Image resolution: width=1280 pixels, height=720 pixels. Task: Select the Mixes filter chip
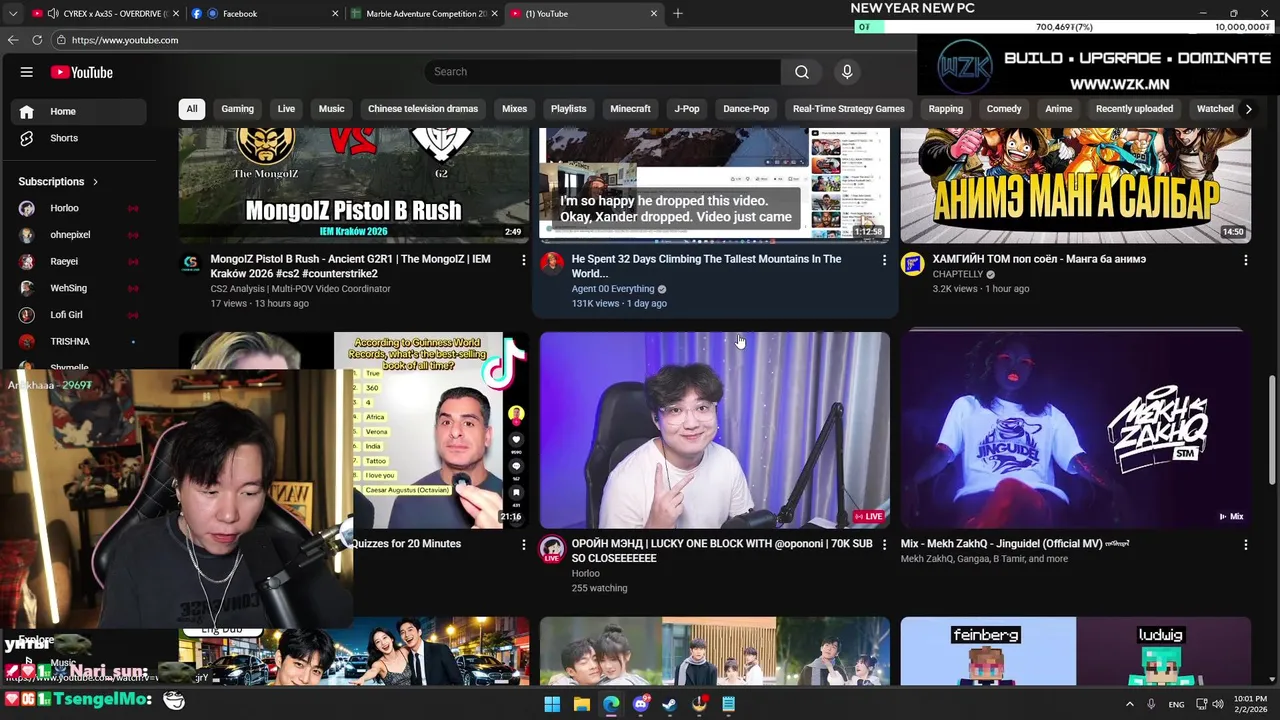[514, 109]
